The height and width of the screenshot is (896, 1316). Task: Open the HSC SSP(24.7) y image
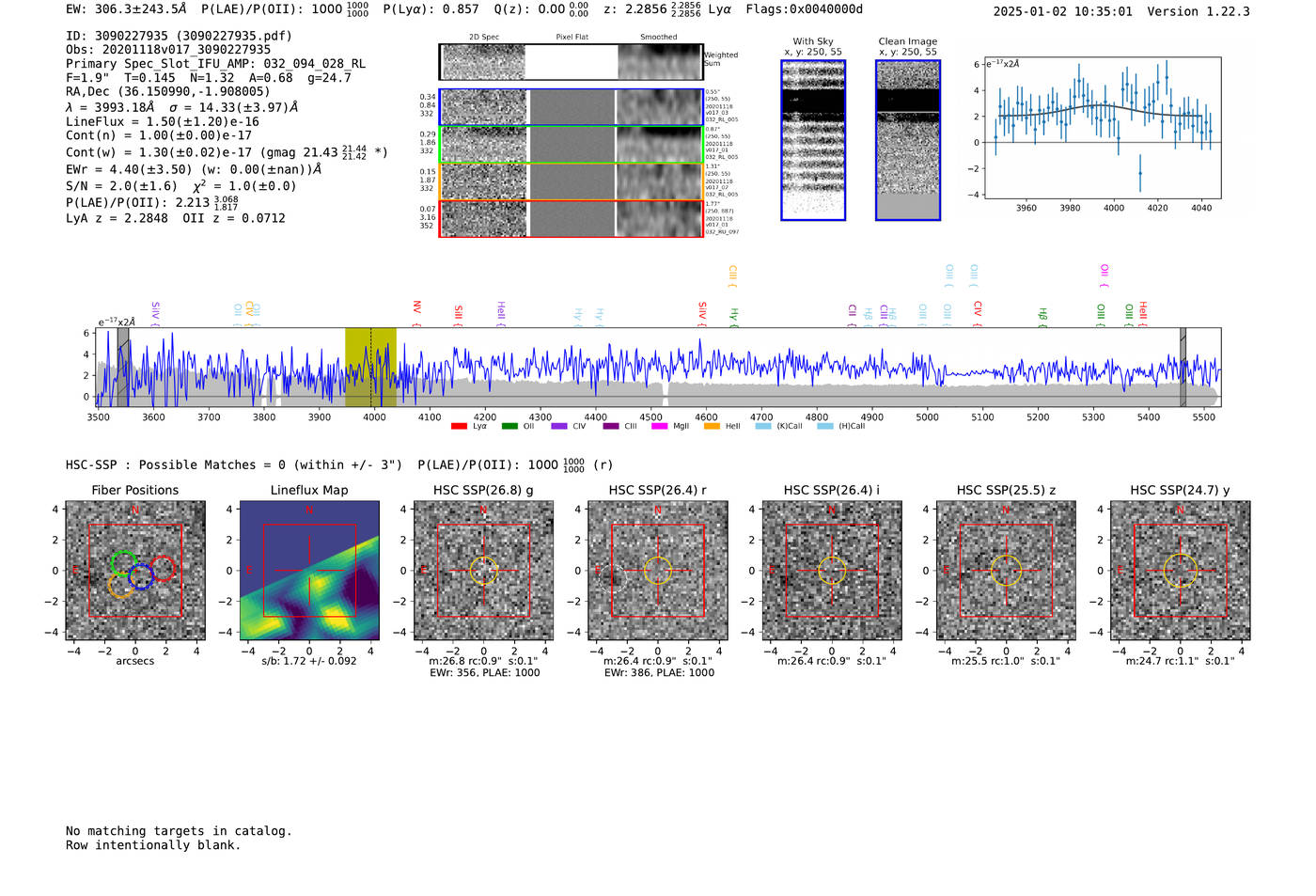click(x=1181, y=570)
